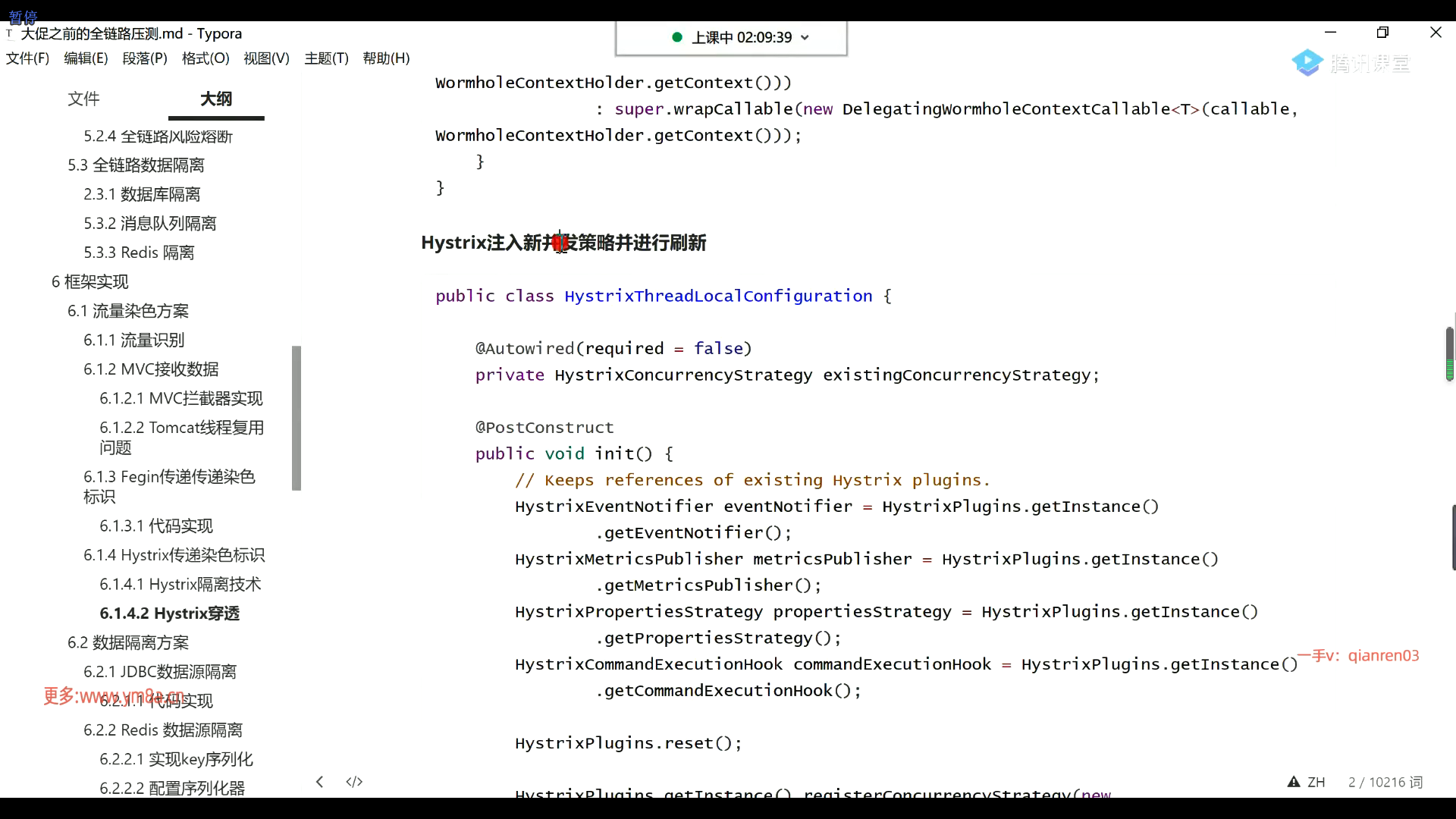Restore the Typora window size
The height and width of the screenshot is (819, 1456).
pyautogui.click(x=1382, y=33)
